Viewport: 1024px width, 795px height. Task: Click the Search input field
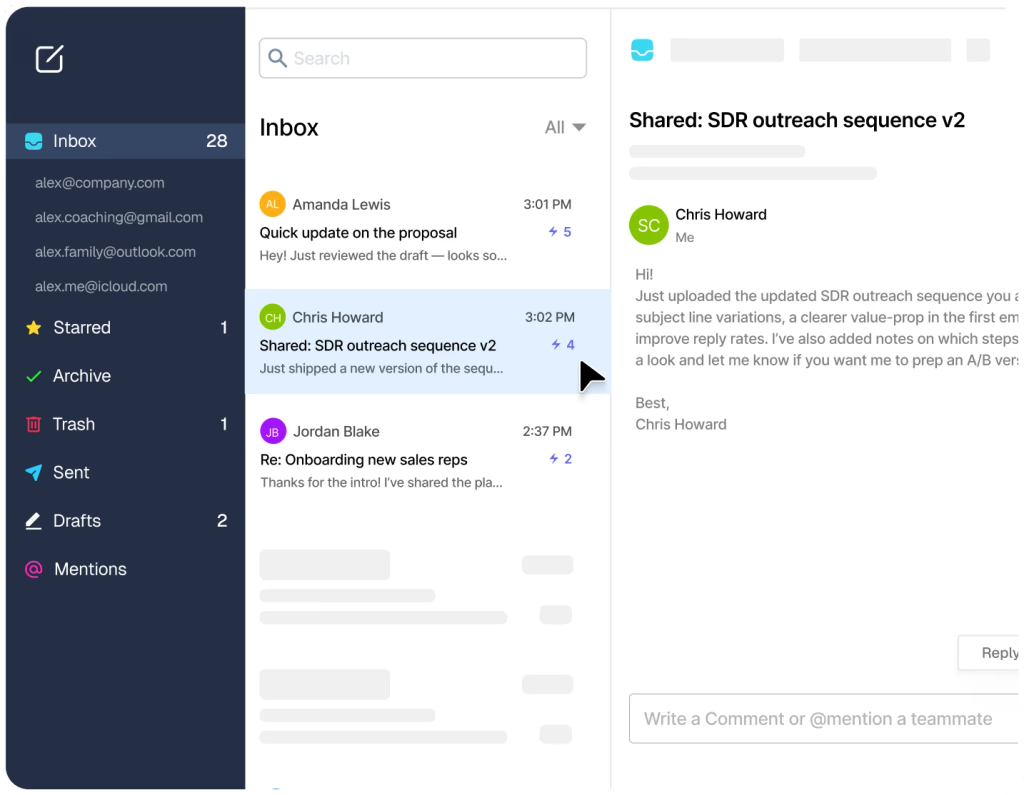tap(423, 58)
